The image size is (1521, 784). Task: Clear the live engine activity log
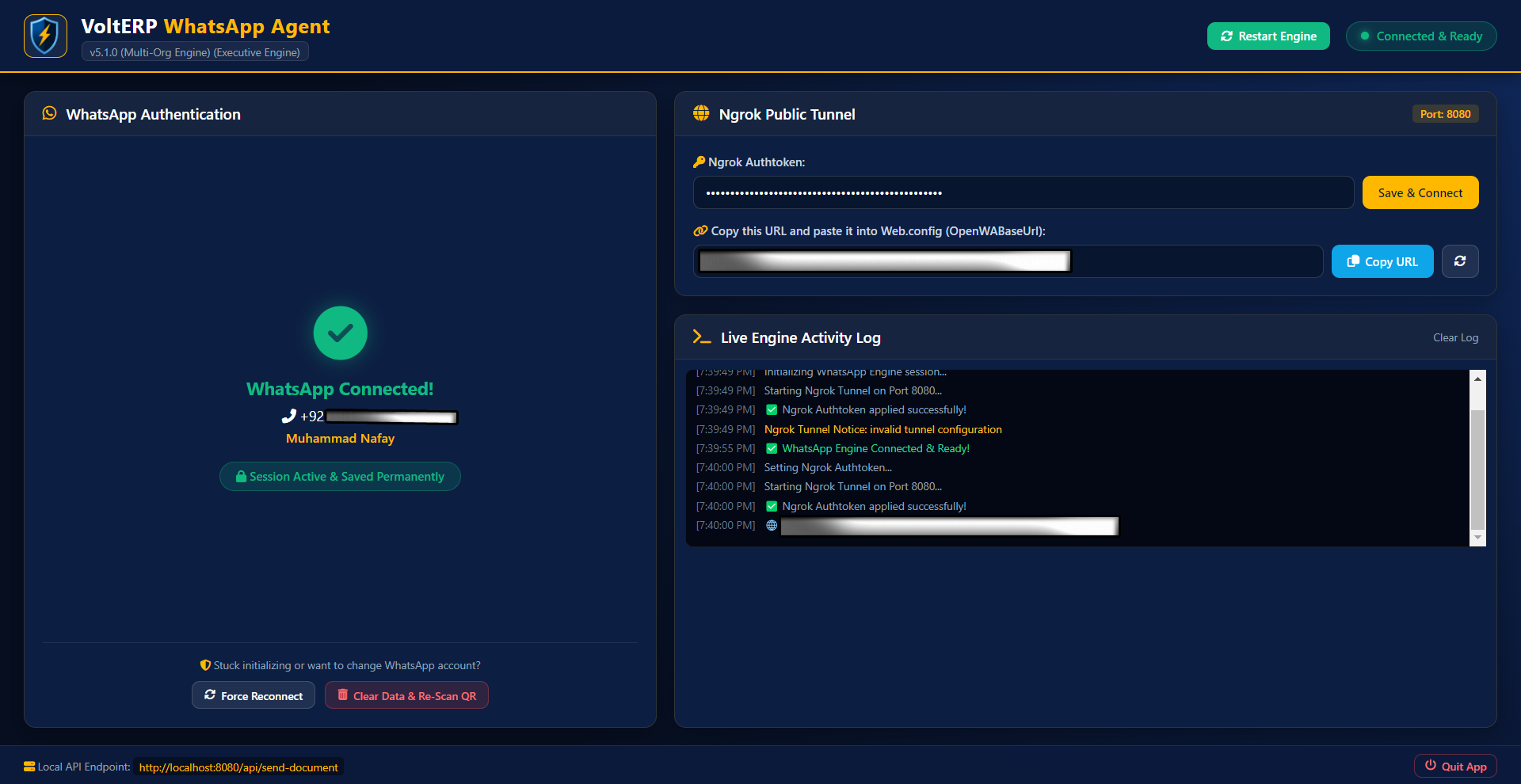[x=1455, y=337]
